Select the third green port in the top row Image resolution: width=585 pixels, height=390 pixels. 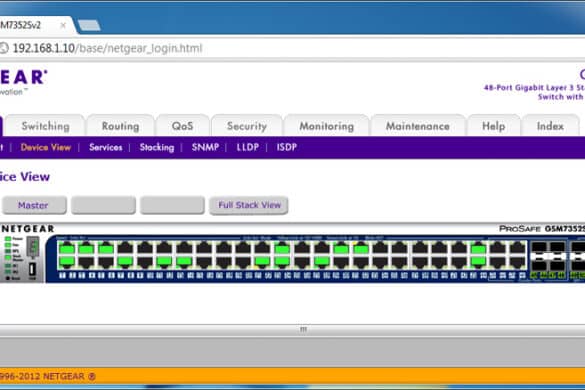[106, 249]
